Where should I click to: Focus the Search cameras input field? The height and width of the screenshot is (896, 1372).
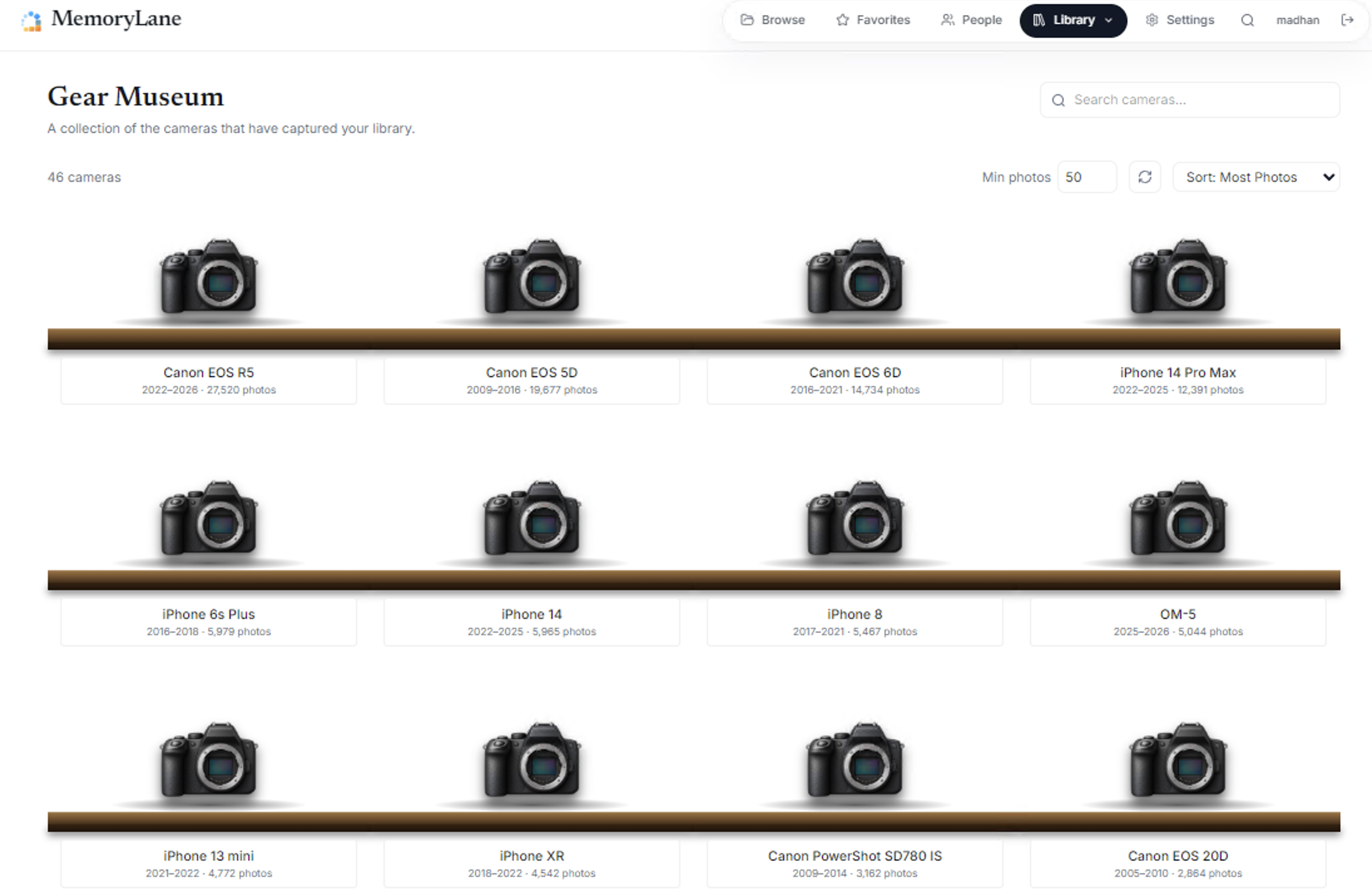pos(1190,100)
